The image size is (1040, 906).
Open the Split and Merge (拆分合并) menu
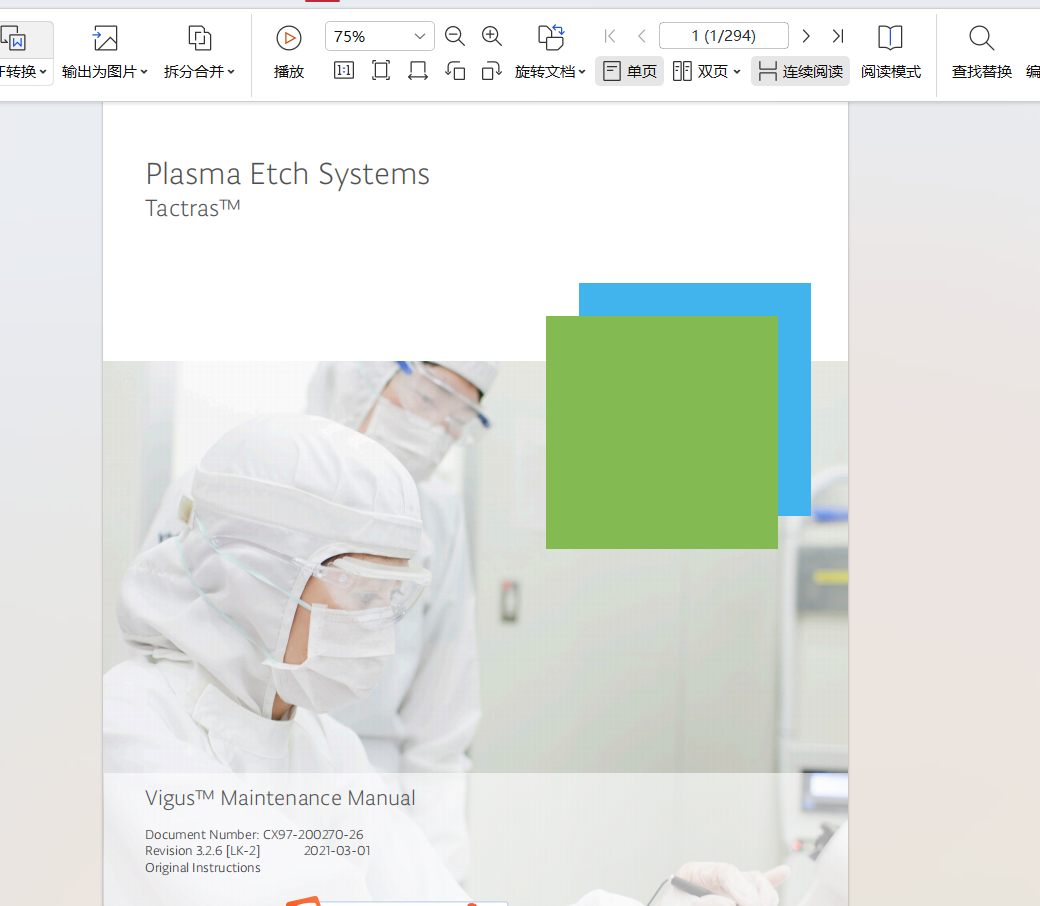[x=199, y=52]
